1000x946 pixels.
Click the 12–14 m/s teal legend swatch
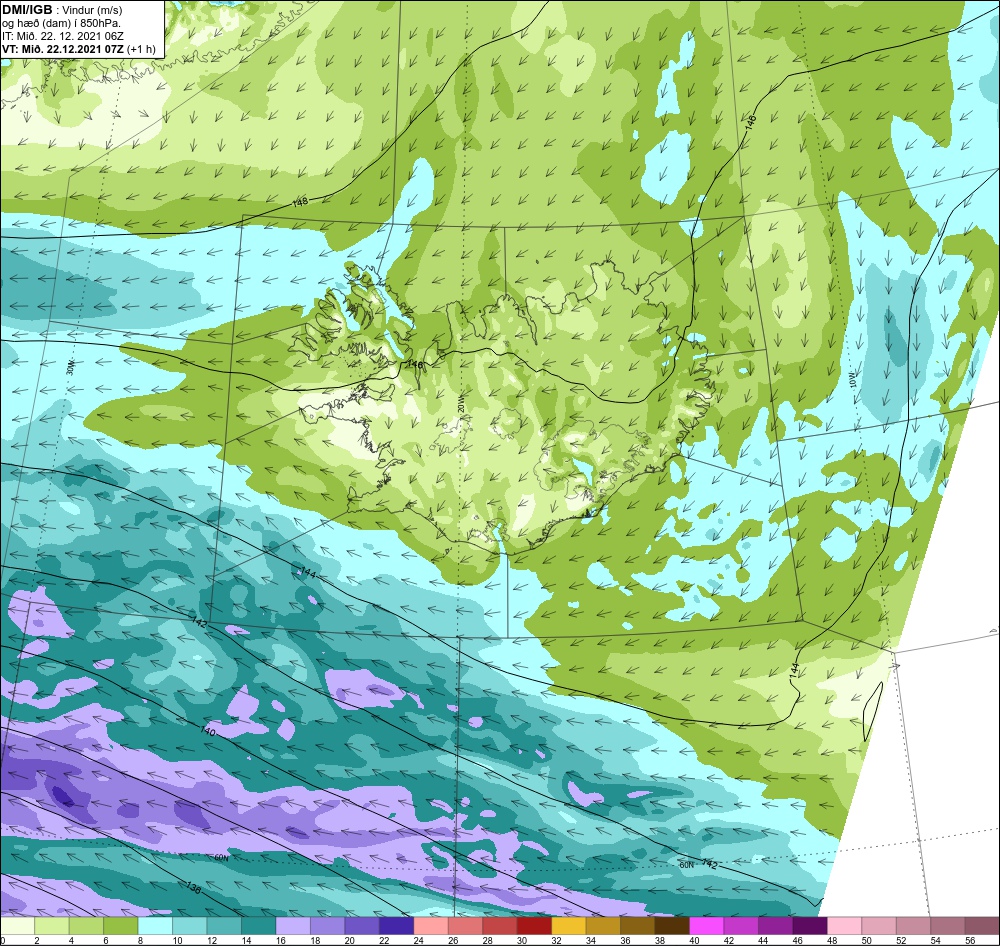coord(224,926)
